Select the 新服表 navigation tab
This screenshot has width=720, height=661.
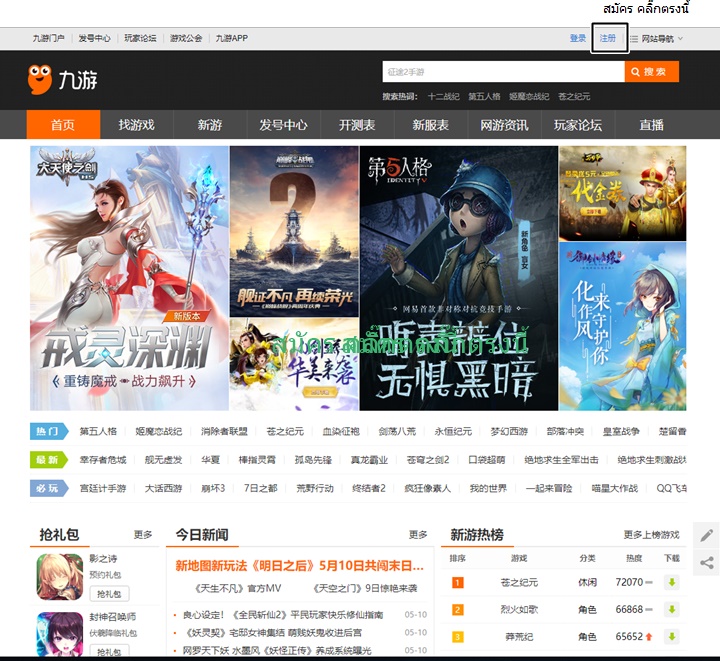[430, 124]
